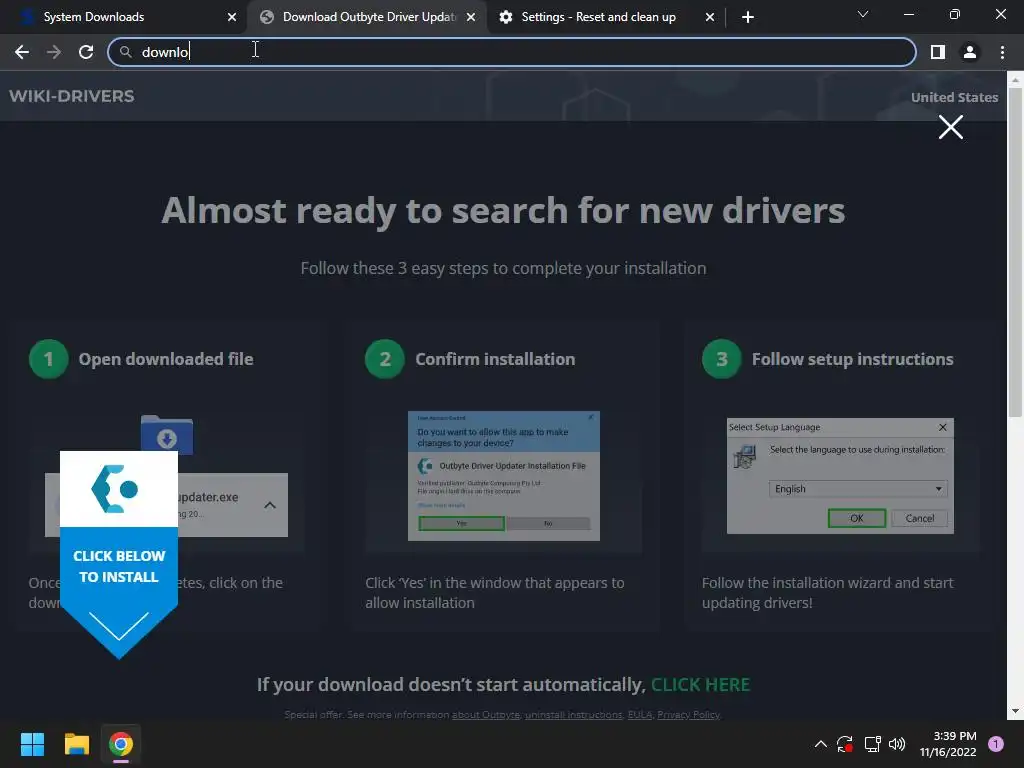
Task: Click the browser forward arrow
Action: (x=54, y=52)
